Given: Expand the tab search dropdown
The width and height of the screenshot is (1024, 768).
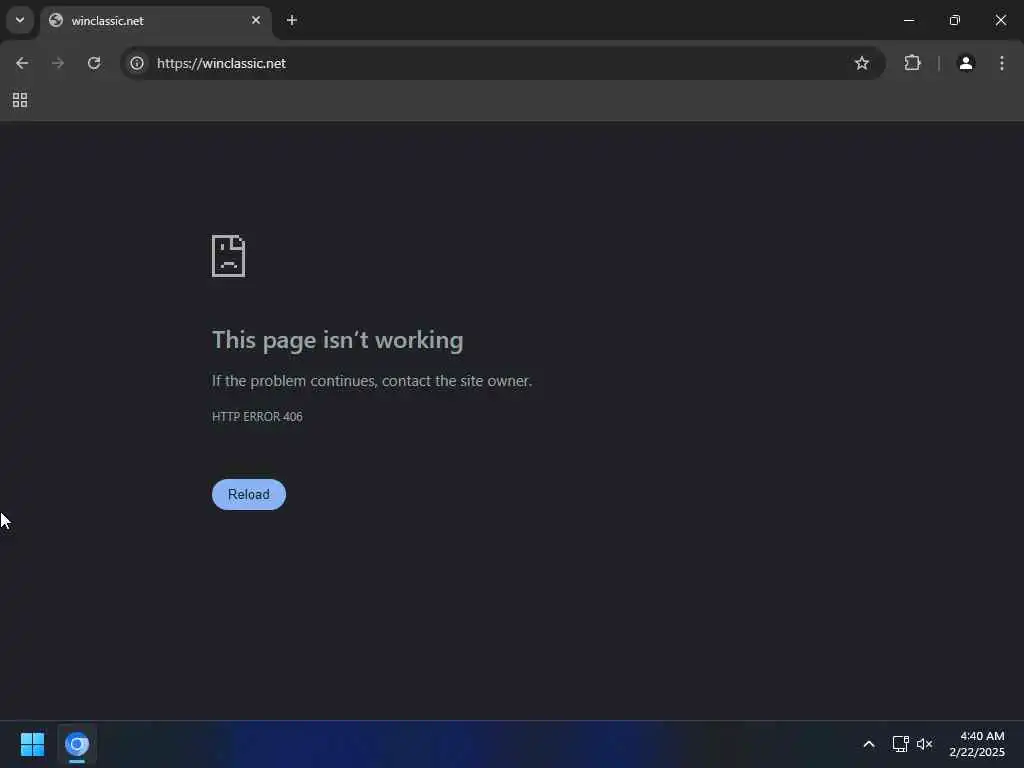Looking at the screenshot, I should pyautogui.click(x=20, y=20).
